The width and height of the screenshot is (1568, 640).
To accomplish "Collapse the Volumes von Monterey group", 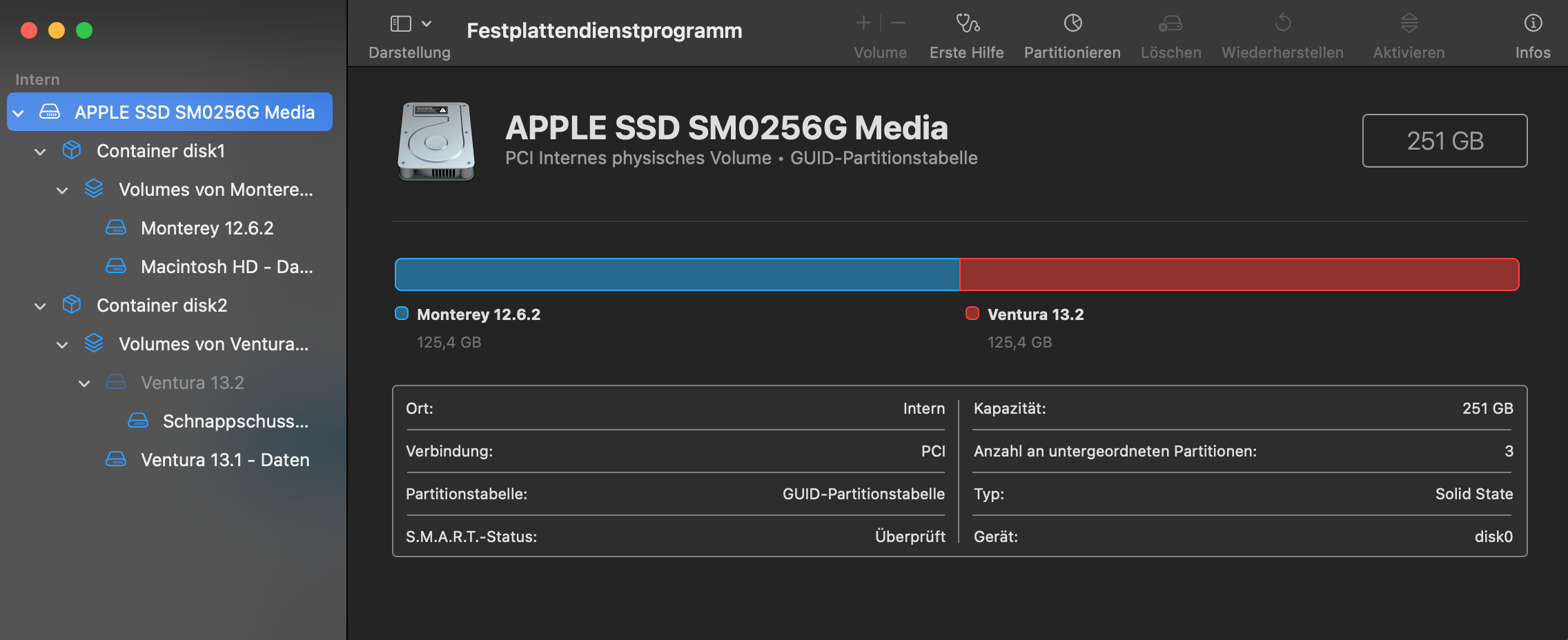I will [63, 190].
